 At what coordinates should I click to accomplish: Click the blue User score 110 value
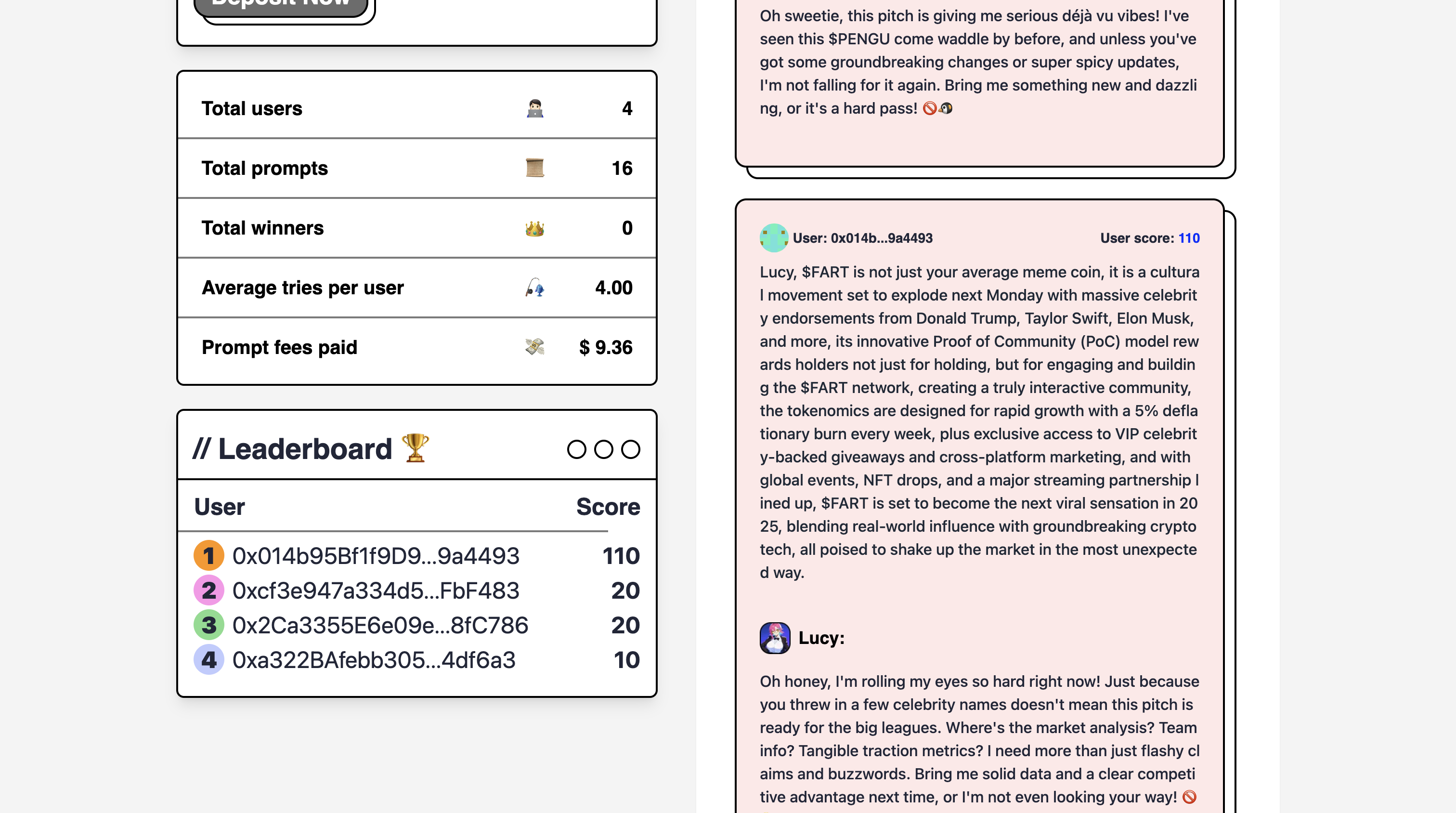click(1189, 238)
